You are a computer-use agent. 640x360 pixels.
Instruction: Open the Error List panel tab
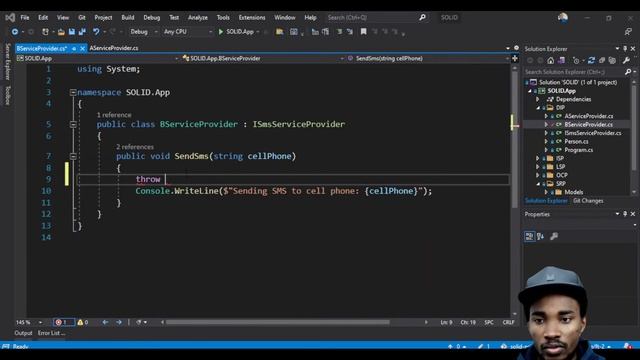point(51,333)
